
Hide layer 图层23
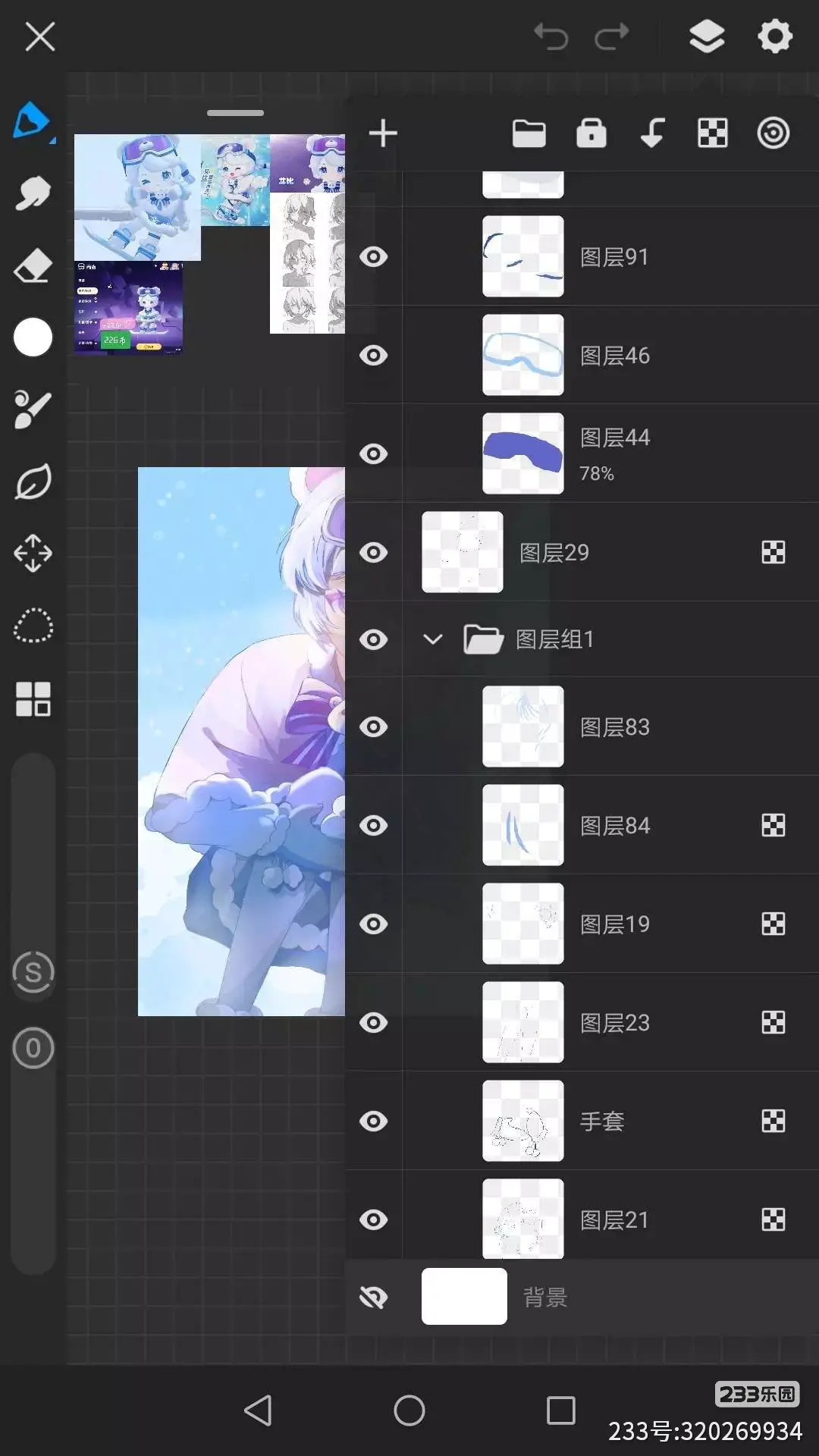point(373,1022)
